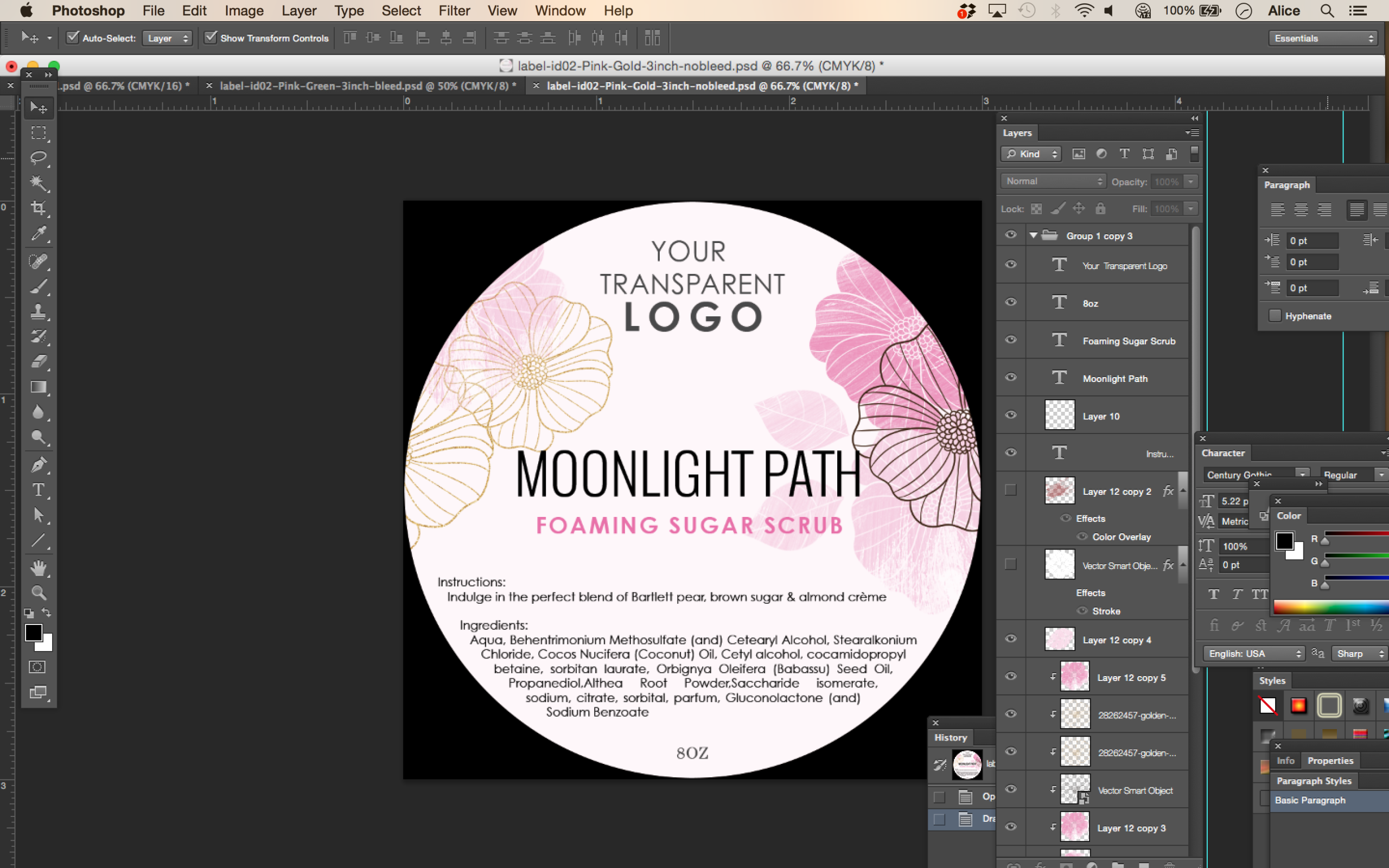
Task: Hide the Group 1 copy 3 layer group
Action: click(1011, 235)
